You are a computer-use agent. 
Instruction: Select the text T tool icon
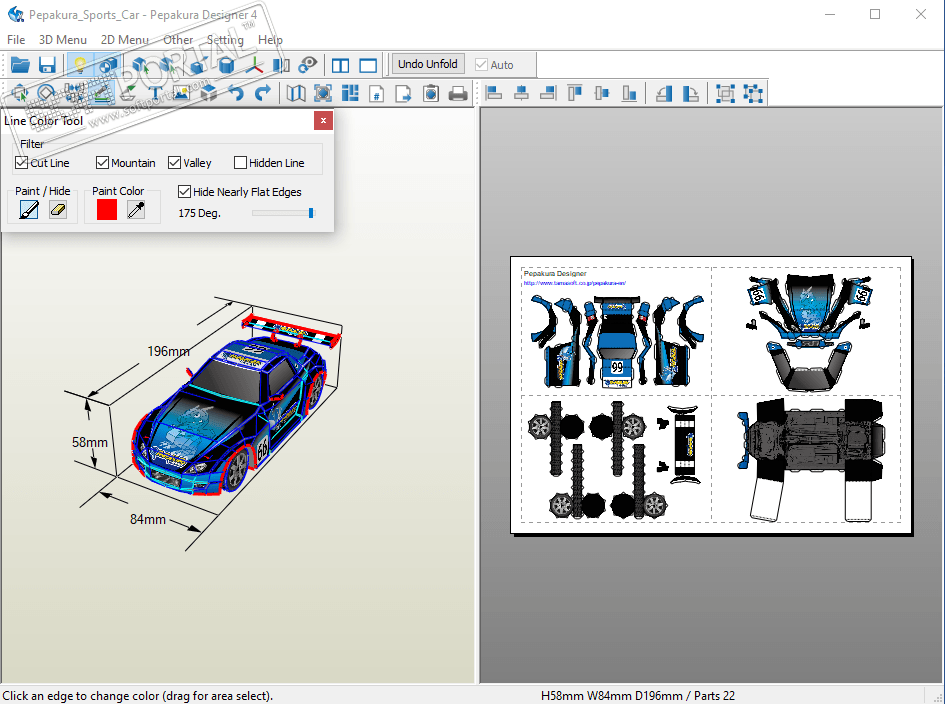click(x=155, y=93)
